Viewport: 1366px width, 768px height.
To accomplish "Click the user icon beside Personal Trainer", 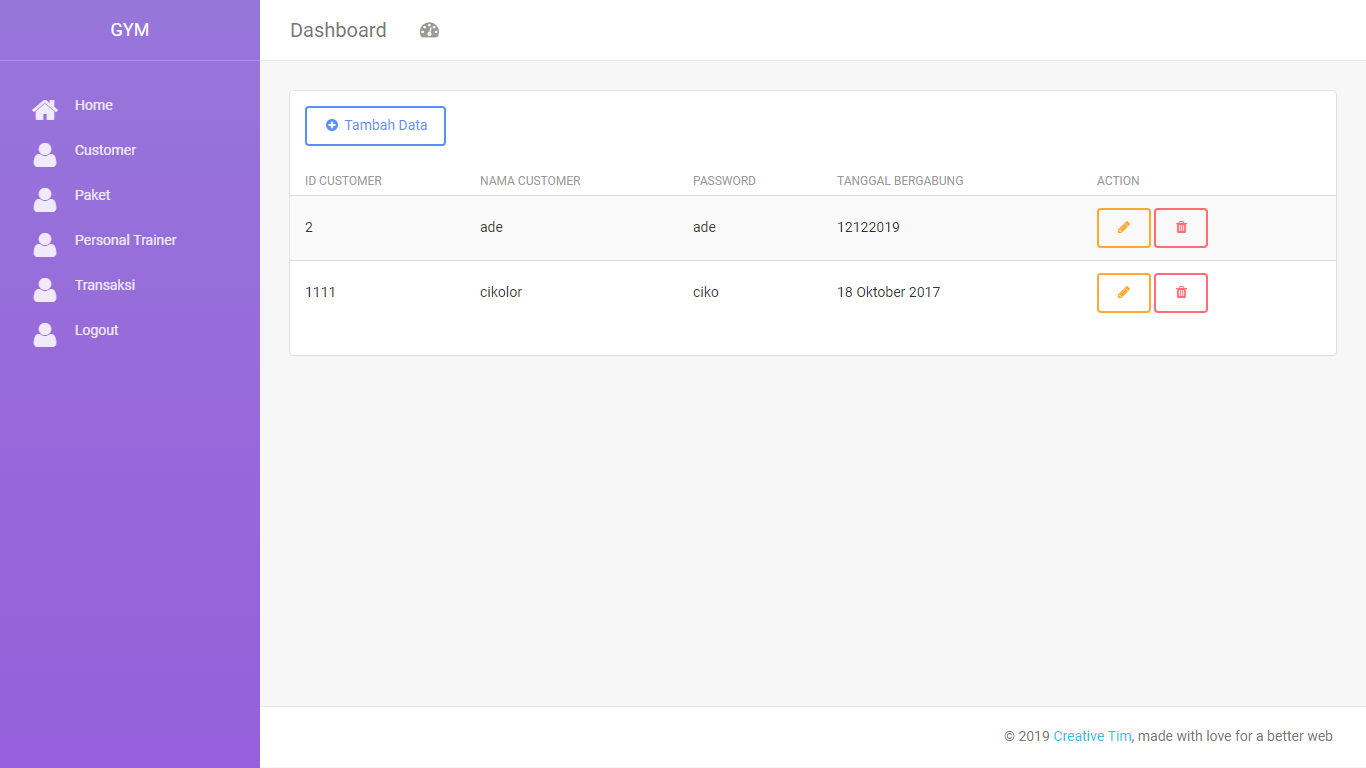I will [x=45, y=244].
